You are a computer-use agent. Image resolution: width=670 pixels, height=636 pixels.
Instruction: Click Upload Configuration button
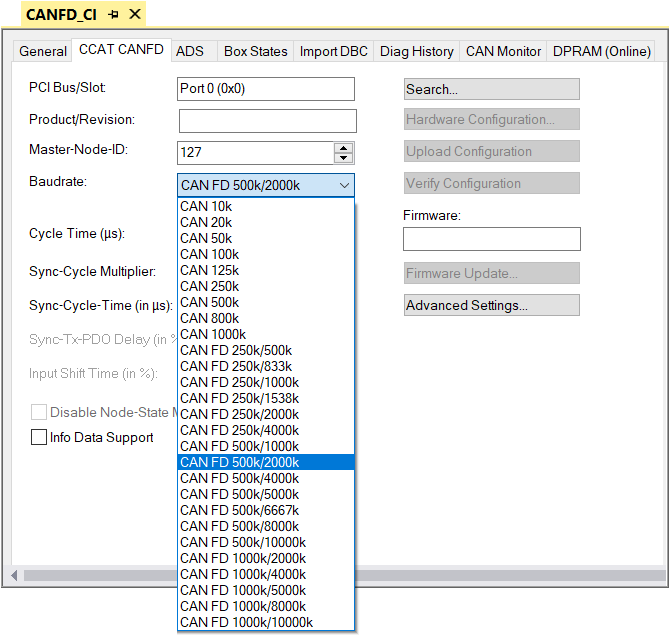492,151
